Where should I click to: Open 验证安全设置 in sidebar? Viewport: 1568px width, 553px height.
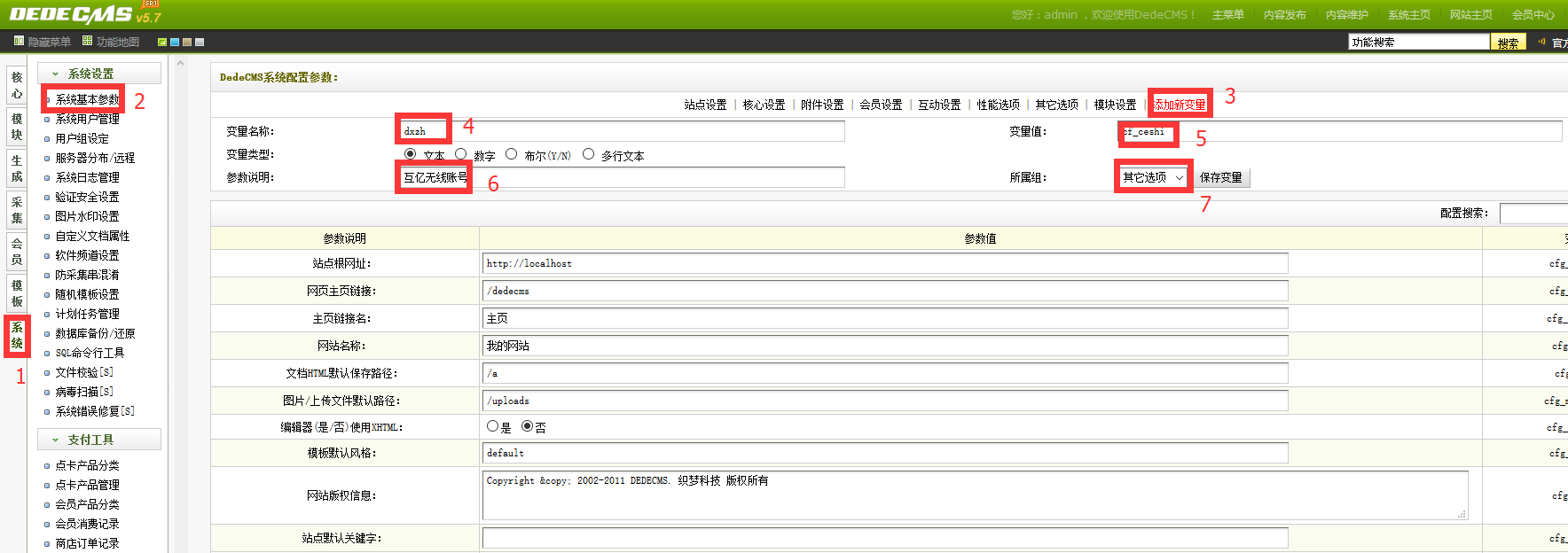tap(87, 197)
